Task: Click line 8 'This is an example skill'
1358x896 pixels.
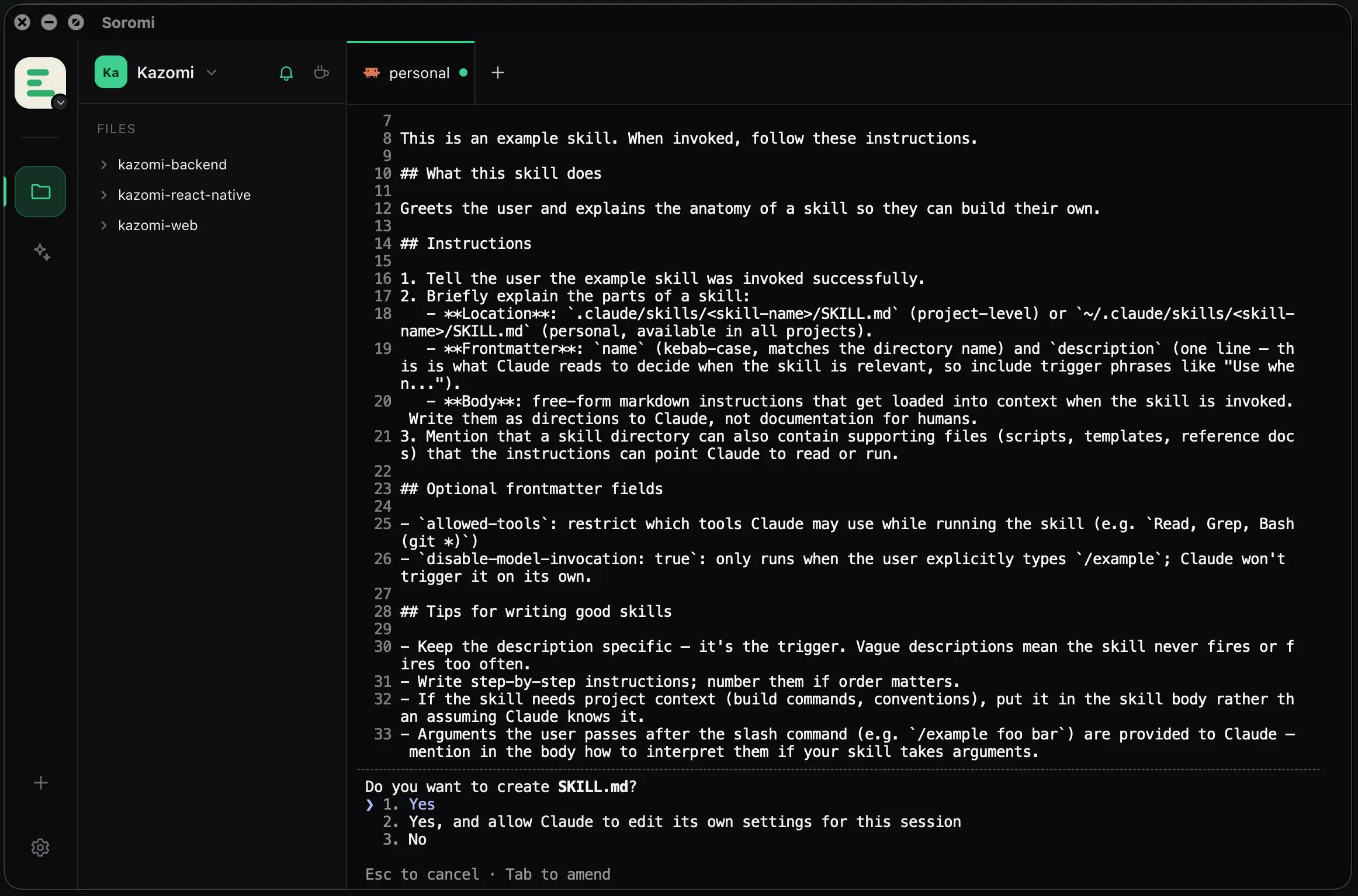Action: [x=689, y=138]
